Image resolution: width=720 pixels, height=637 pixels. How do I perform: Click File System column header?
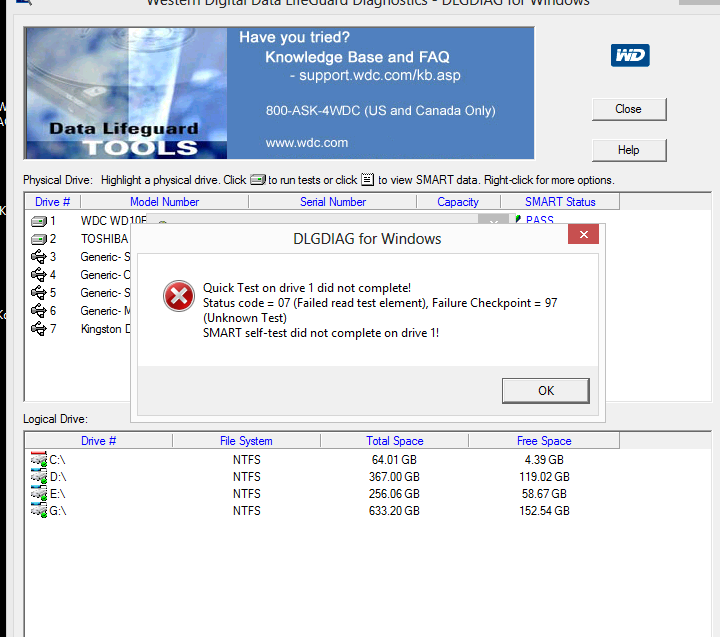coord(246,441)
